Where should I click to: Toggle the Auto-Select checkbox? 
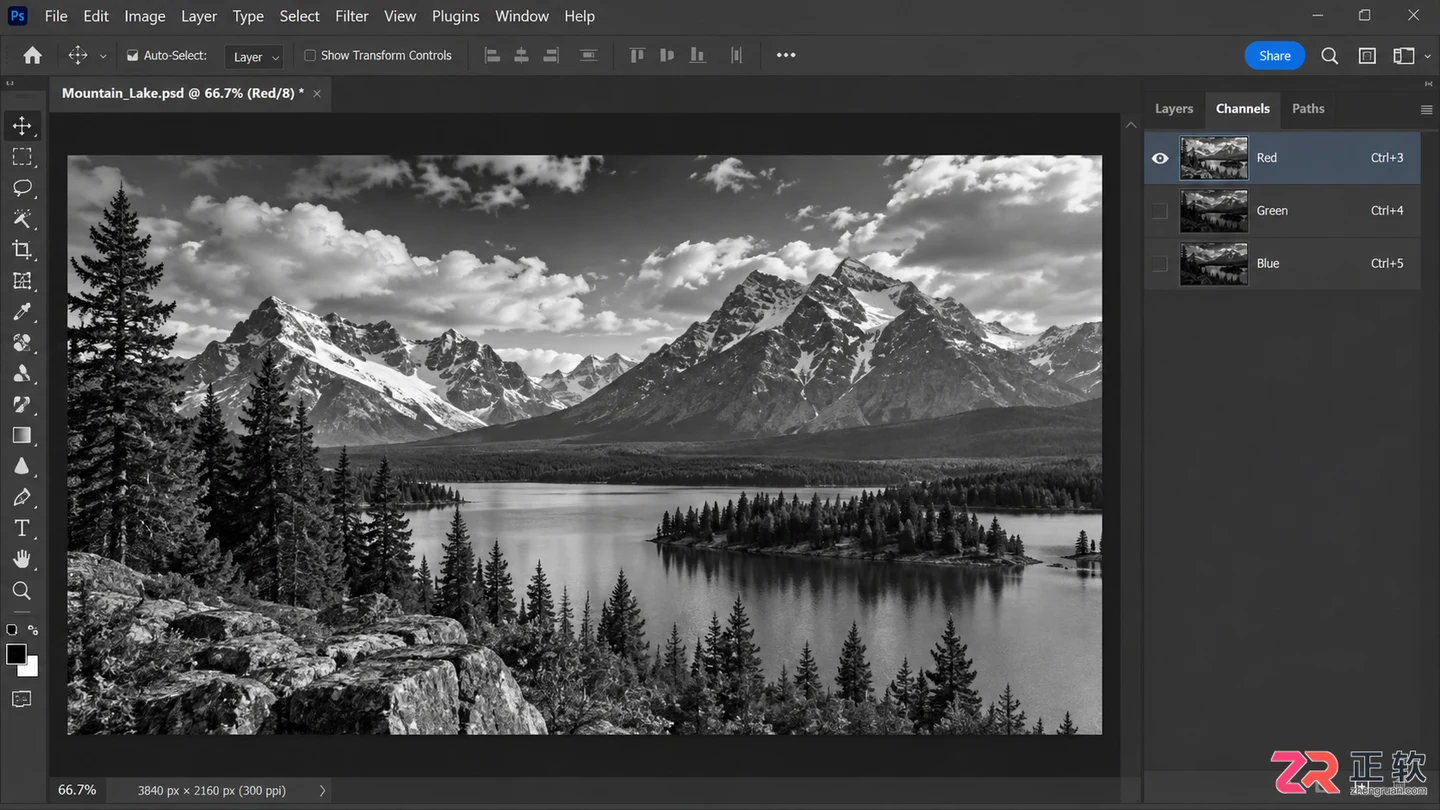[132, 56]
